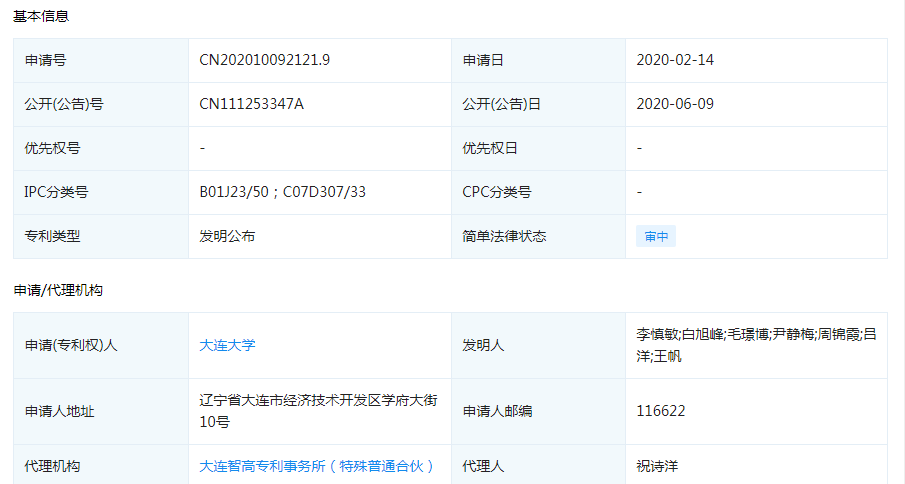Click the IPC分类号 label cell
Viewport: 905px width, 484px height.
coord(57,192)
